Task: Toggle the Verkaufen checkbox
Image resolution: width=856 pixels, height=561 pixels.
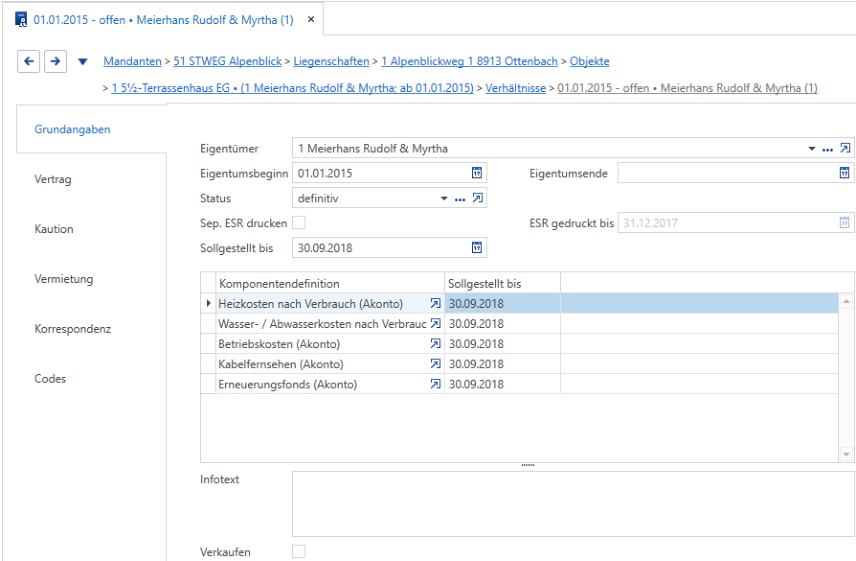Action: pyautogui.click(x=299, y=552)
